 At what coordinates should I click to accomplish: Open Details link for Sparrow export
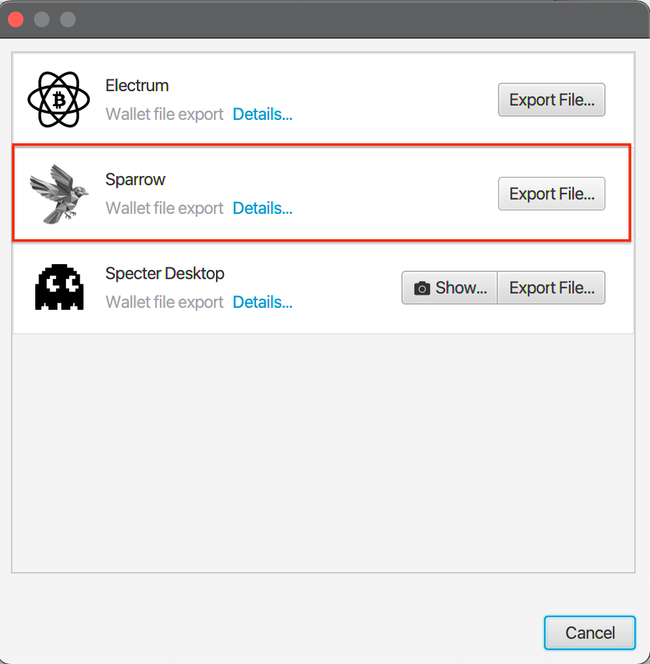pos(262,208)
